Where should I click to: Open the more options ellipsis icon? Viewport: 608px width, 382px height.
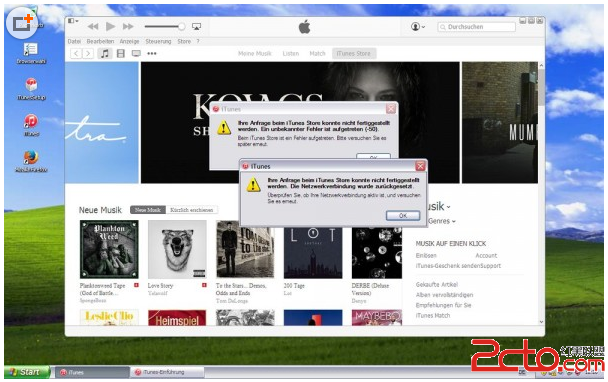(152, 54)
